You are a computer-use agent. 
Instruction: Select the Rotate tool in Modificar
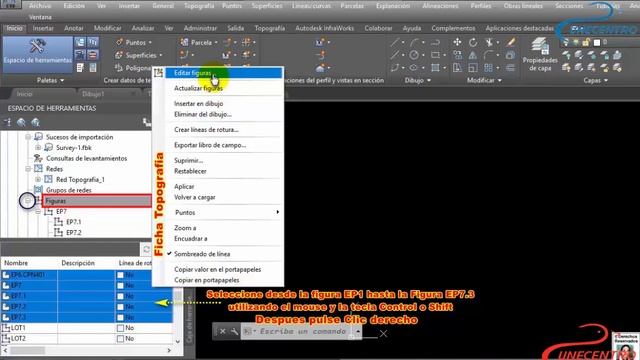[x=473, y=42]
